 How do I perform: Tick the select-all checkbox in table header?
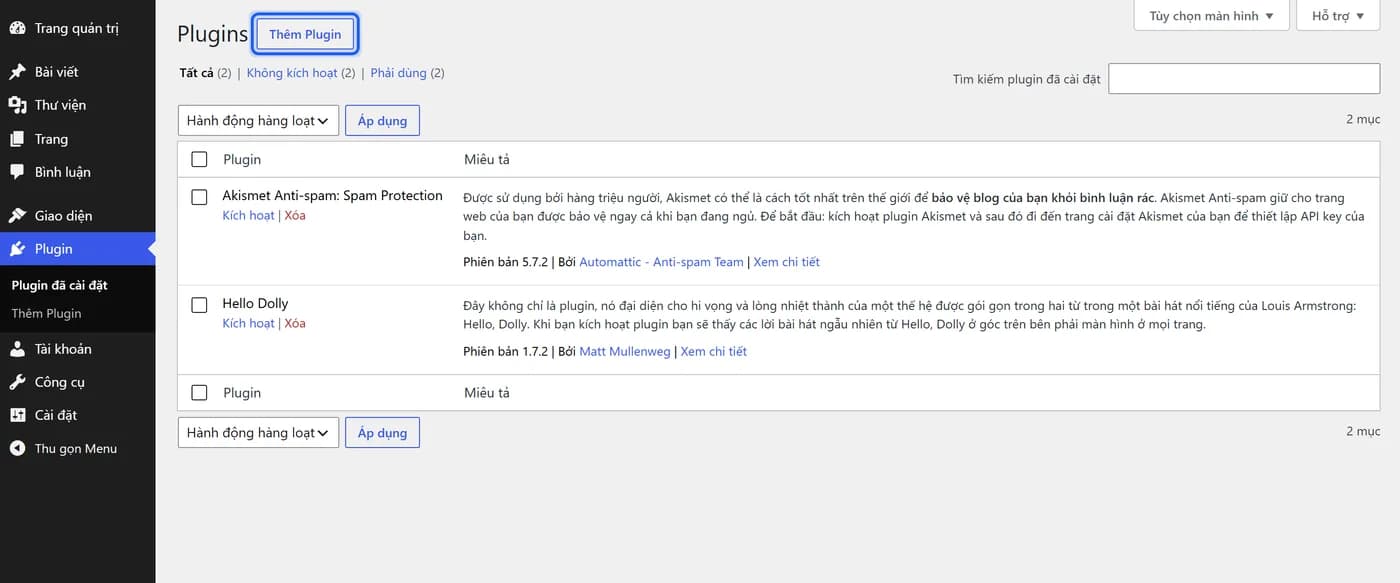click(x=199, y=159)
